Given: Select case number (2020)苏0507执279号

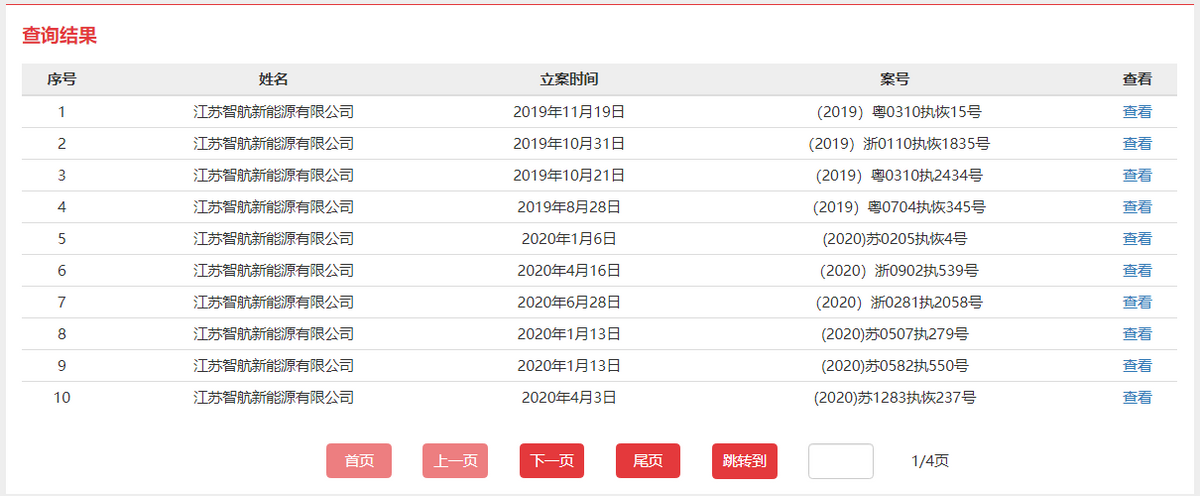Looking at the screenshot, I should [x=895, y=334].
